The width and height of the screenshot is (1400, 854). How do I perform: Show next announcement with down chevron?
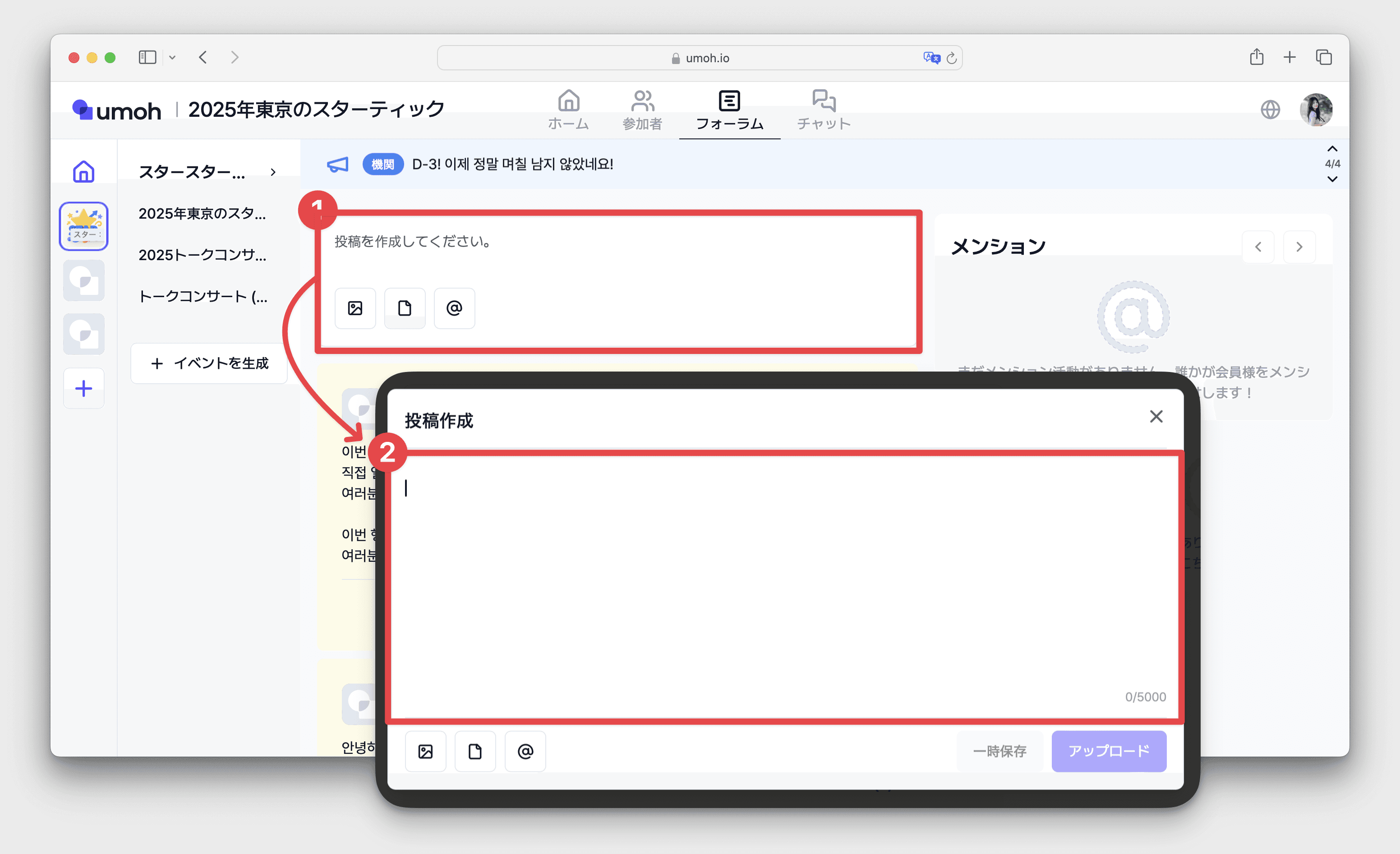coord(1332,179)
